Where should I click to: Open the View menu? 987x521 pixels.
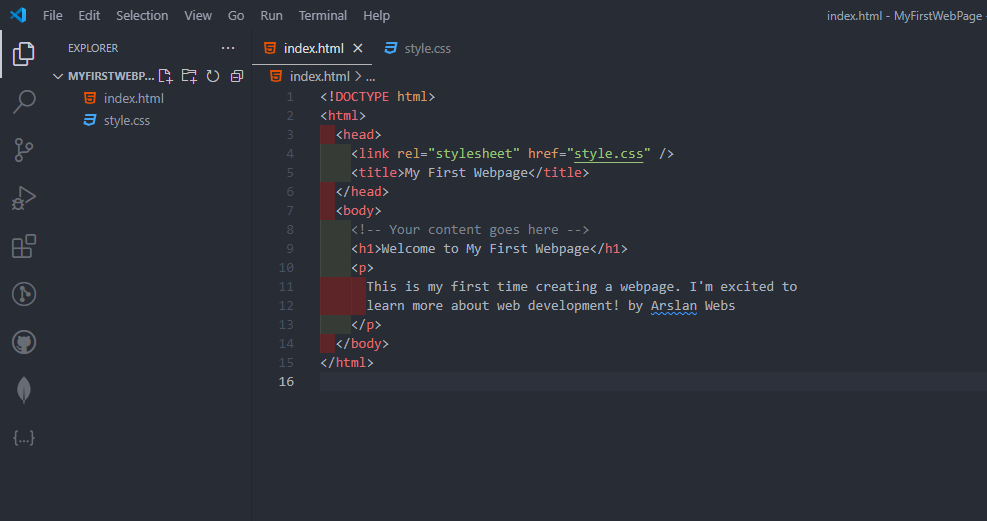point(198,15)
